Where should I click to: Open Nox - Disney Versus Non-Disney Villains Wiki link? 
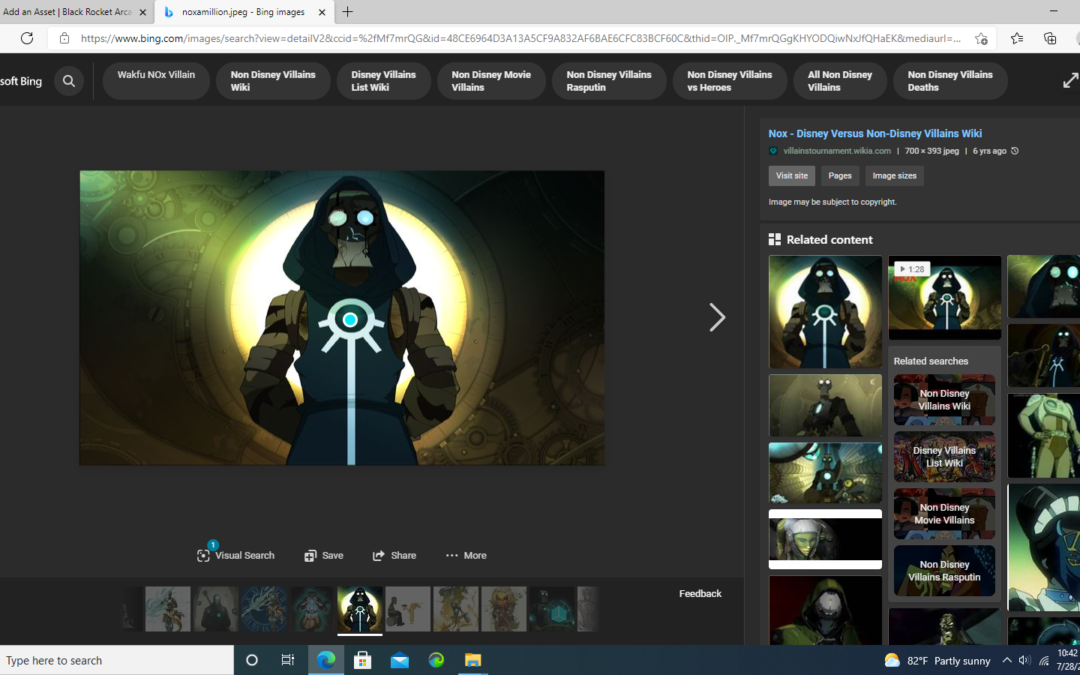point(875,134)
